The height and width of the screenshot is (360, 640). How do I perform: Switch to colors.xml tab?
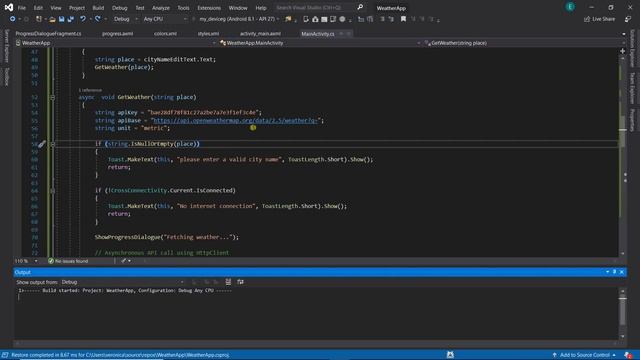(165, 34)
